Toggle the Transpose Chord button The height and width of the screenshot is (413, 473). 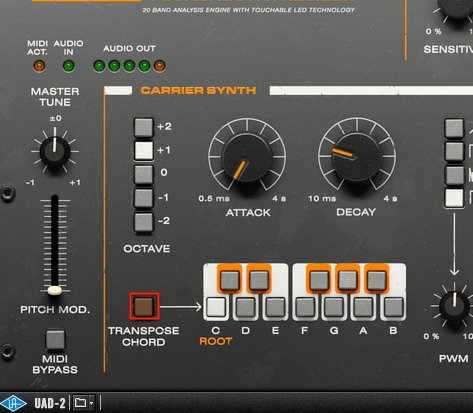(x=144, y=306)
